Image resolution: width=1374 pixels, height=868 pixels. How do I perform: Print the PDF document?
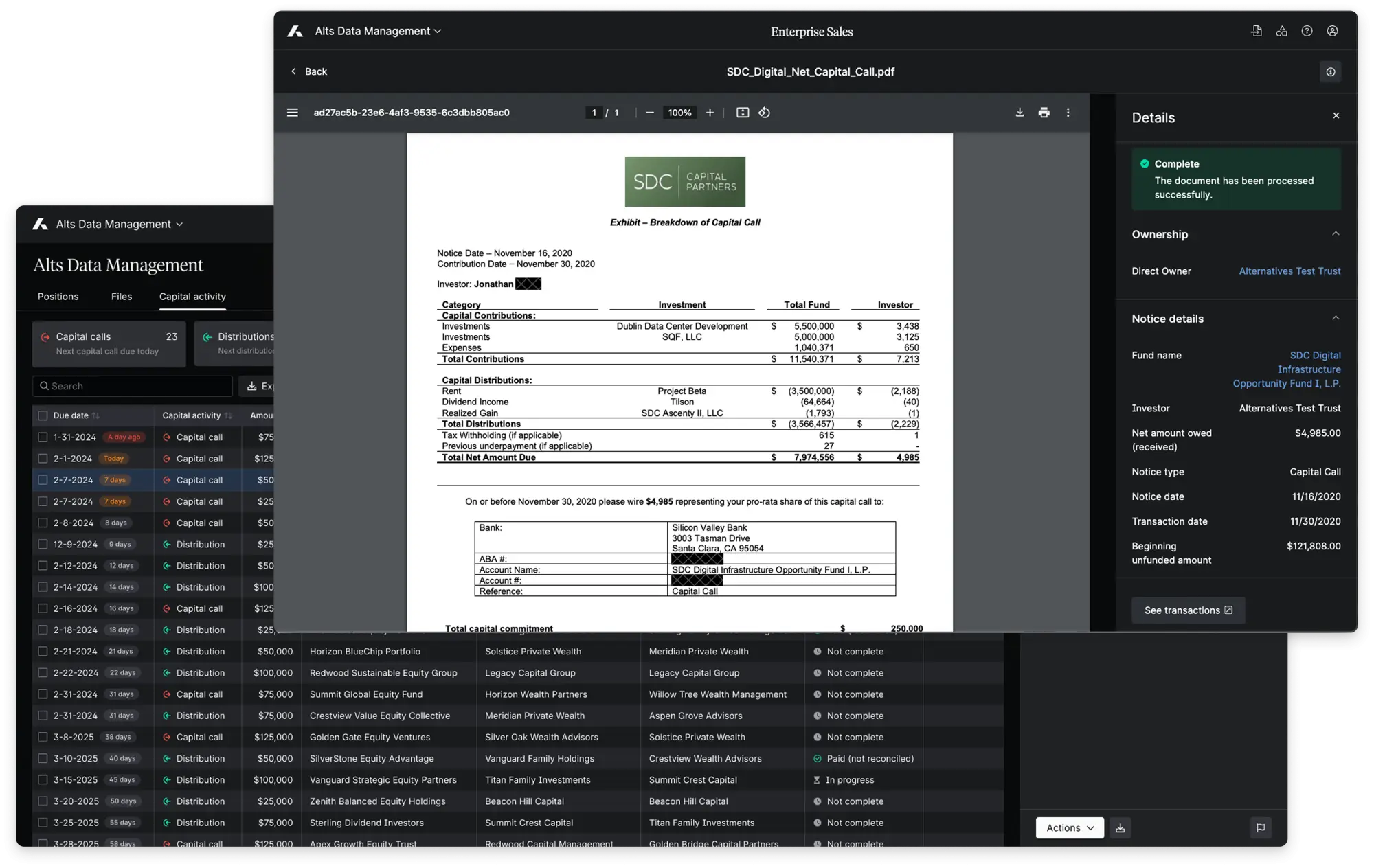pyautogui.click(x=1044, y=113)
